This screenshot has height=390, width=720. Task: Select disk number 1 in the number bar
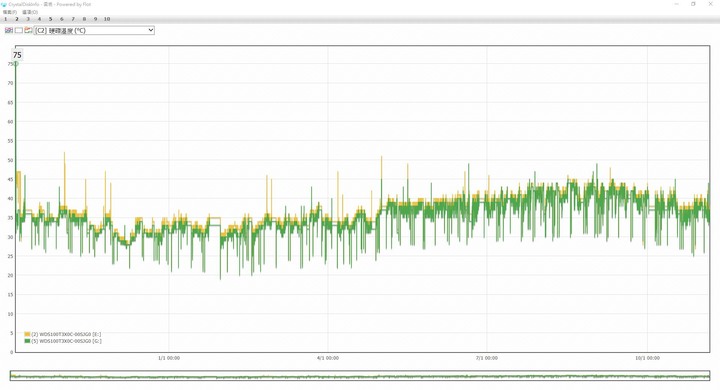[6, 19]
